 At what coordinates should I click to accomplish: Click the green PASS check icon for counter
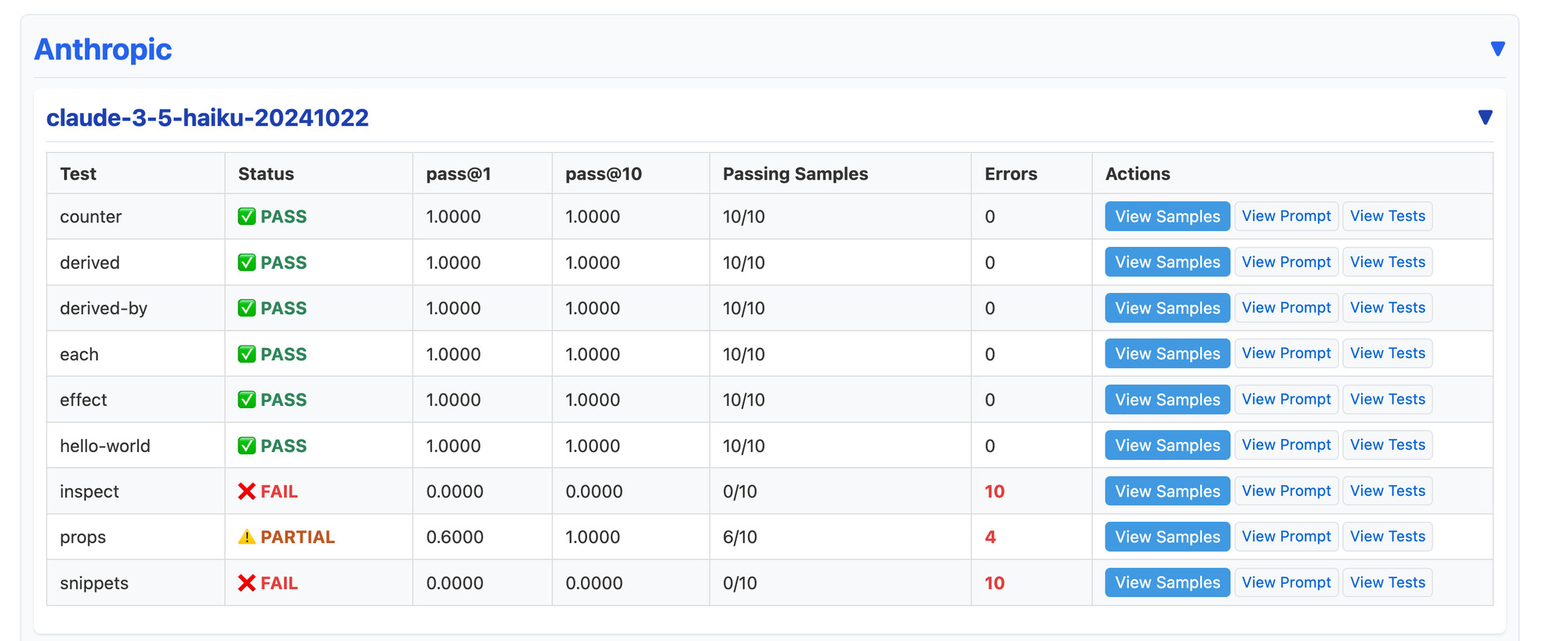click(x=247, y=216)
